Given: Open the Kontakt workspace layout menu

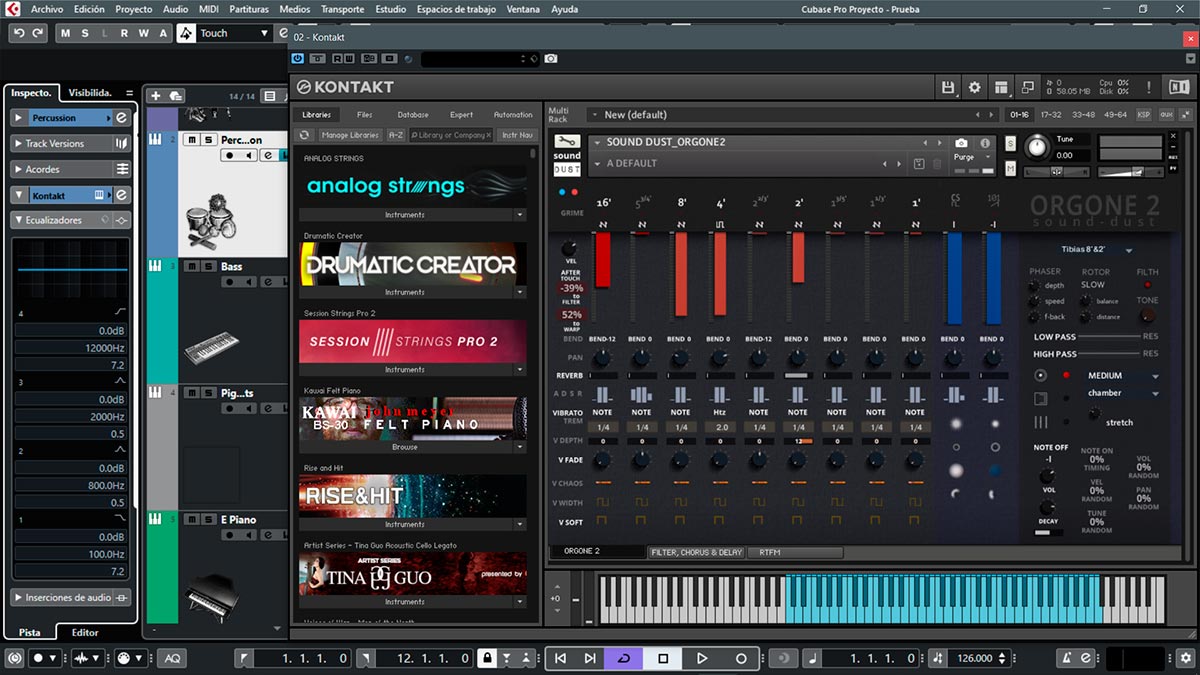Looking at the screenshot, I should click(x=1002, y=88).
